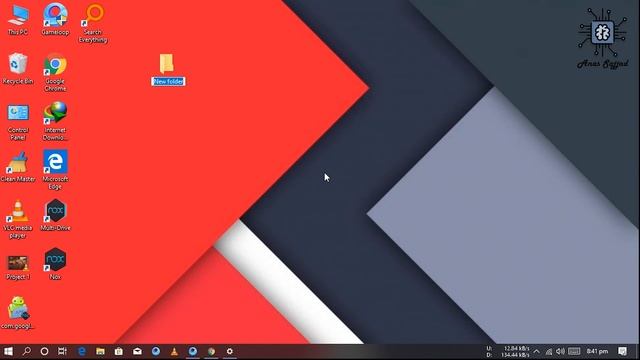Open Task View on the taskbar
This screenshot has height=360, width=640.
click(x=62, y=351)
